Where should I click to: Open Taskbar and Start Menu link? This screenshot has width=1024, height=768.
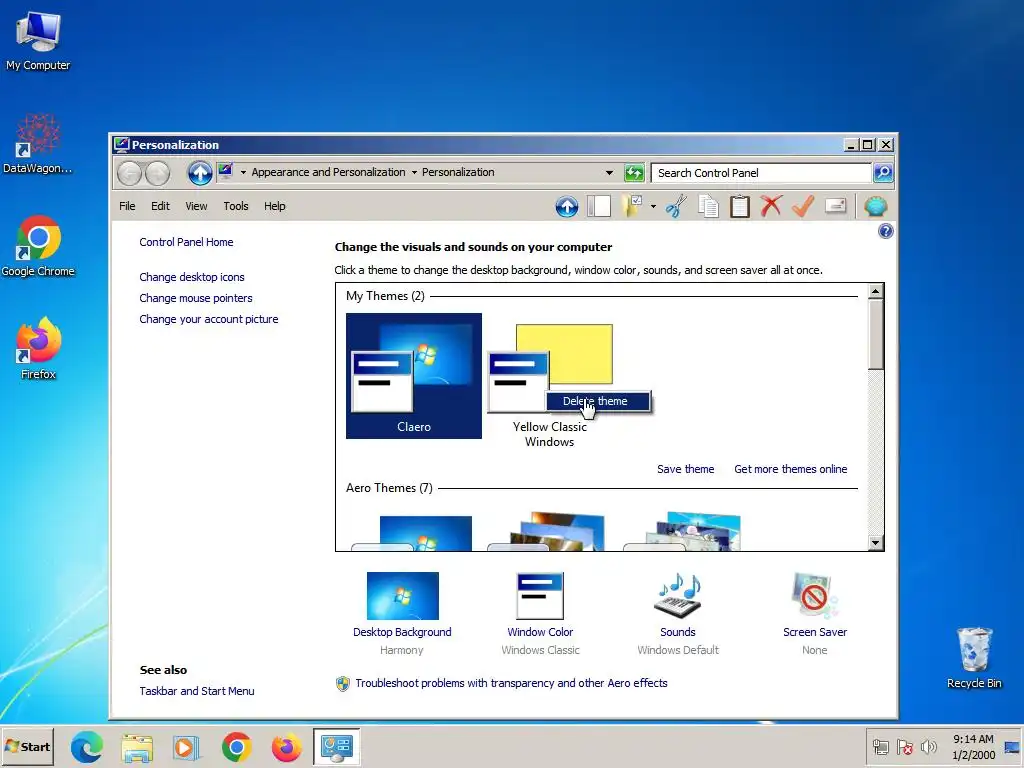click(x=197, y=692)
